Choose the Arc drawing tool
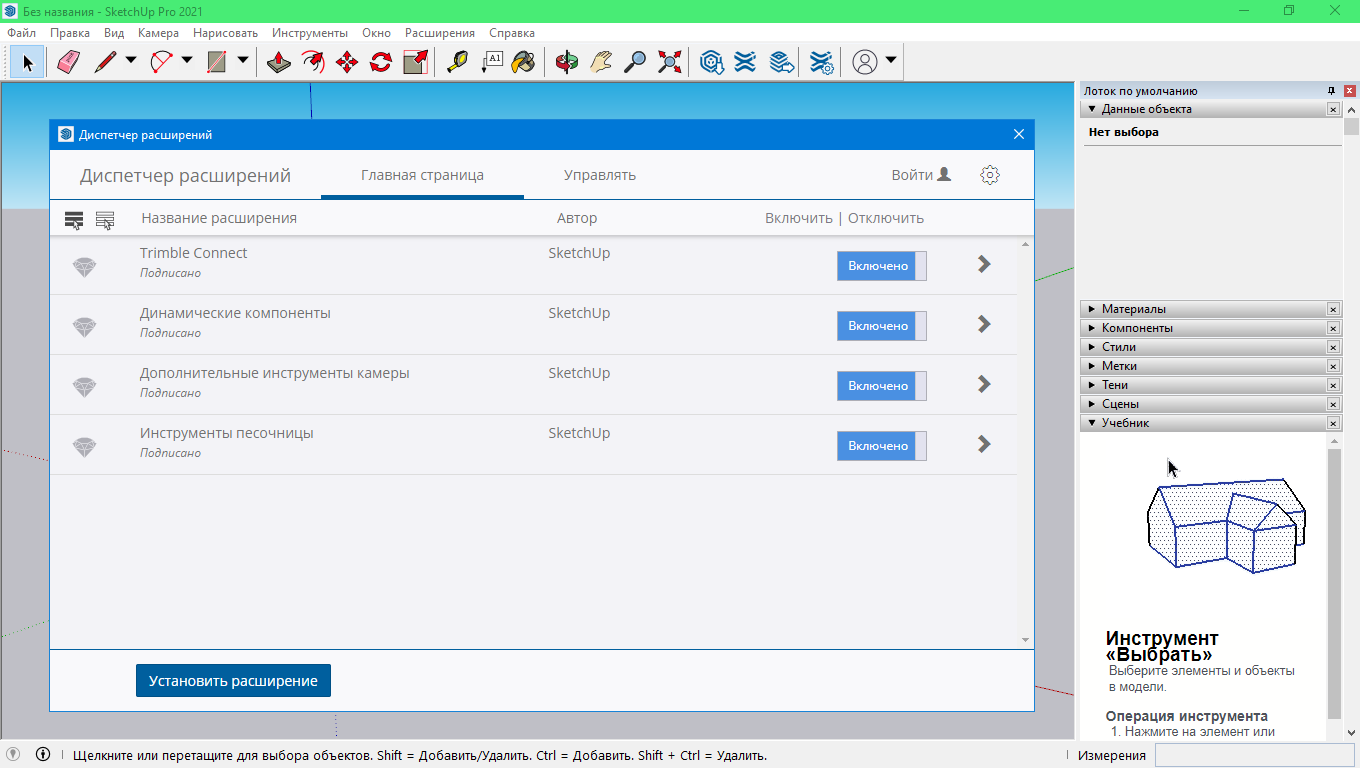 pyautogui.click(x=161, y=62)
